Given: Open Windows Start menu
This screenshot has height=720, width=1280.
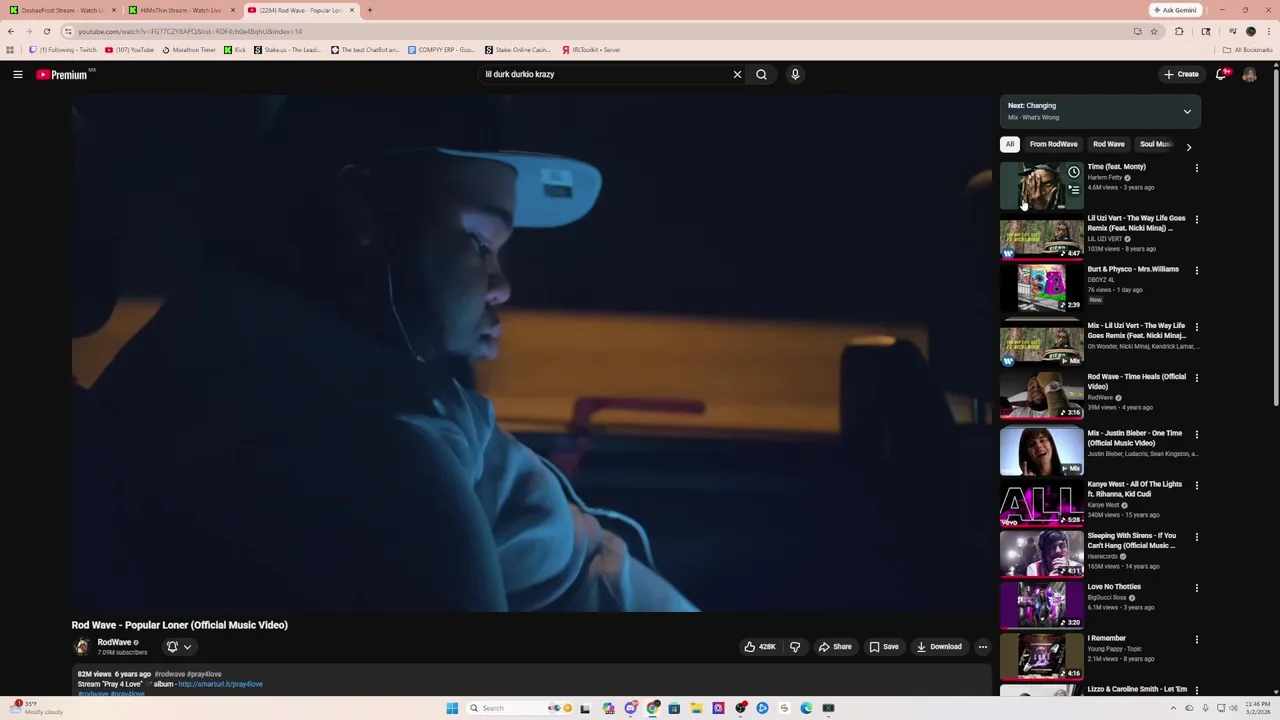Looking at the screenshot, I should 452,708.
